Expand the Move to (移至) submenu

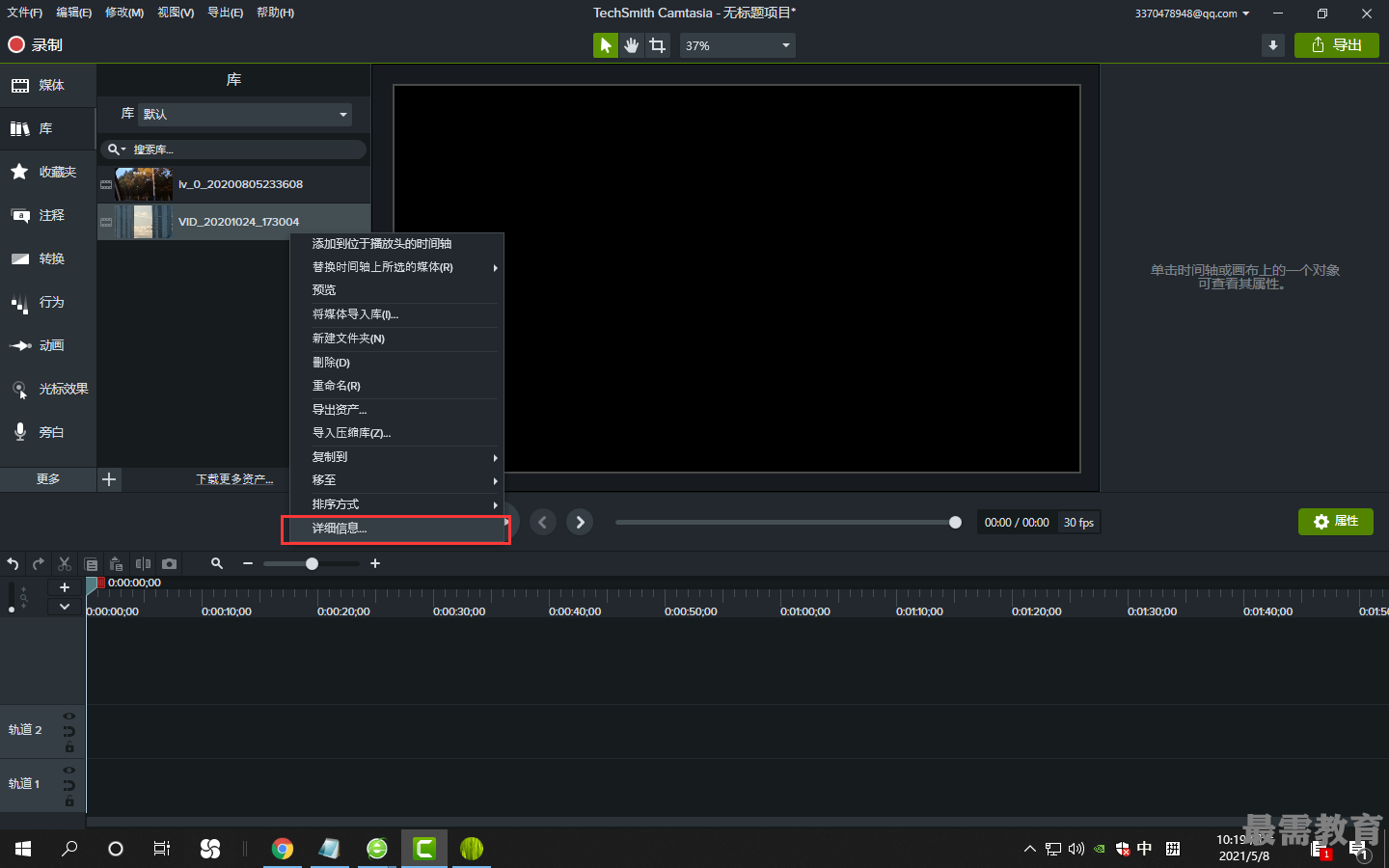point(396,480)
